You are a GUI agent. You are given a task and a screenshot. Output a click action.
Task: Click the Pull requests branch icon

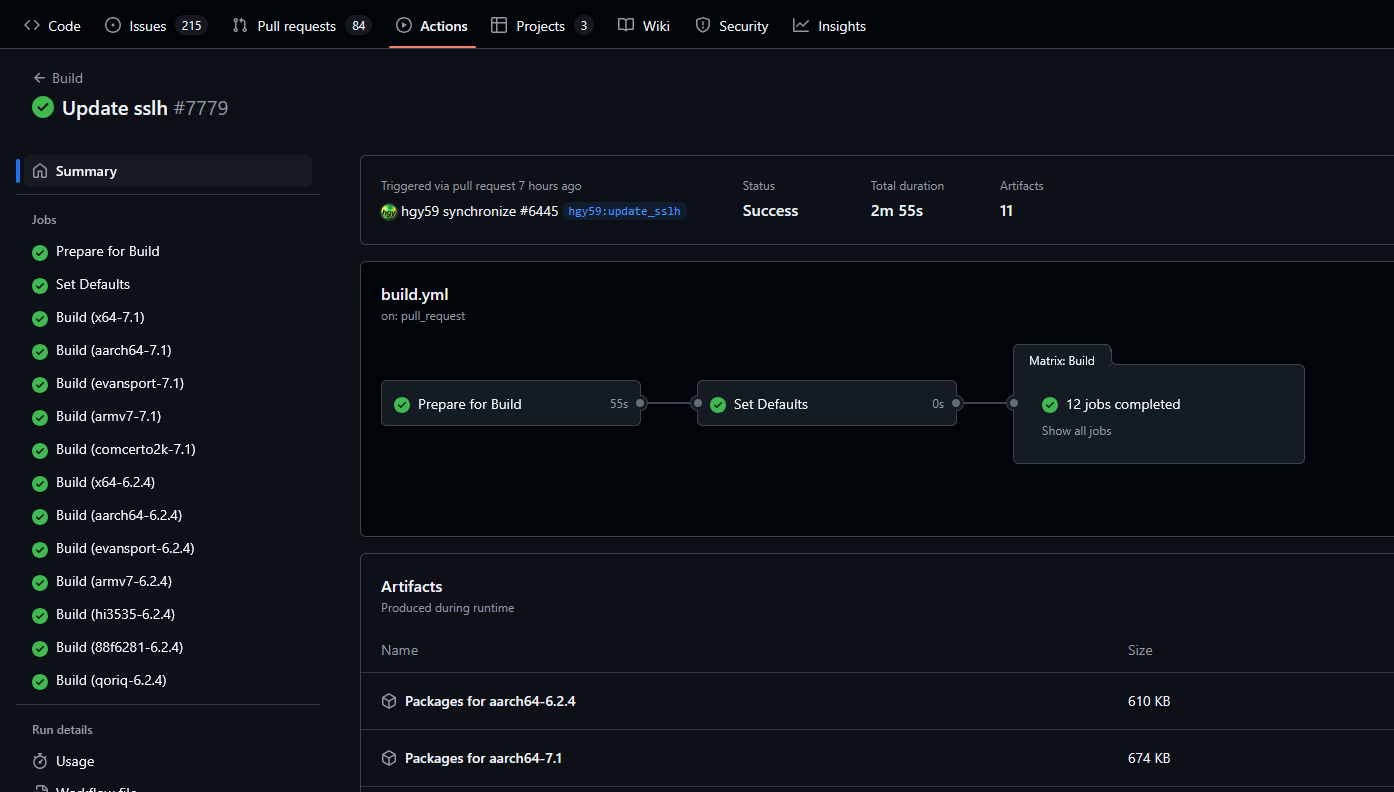point(239,25)
